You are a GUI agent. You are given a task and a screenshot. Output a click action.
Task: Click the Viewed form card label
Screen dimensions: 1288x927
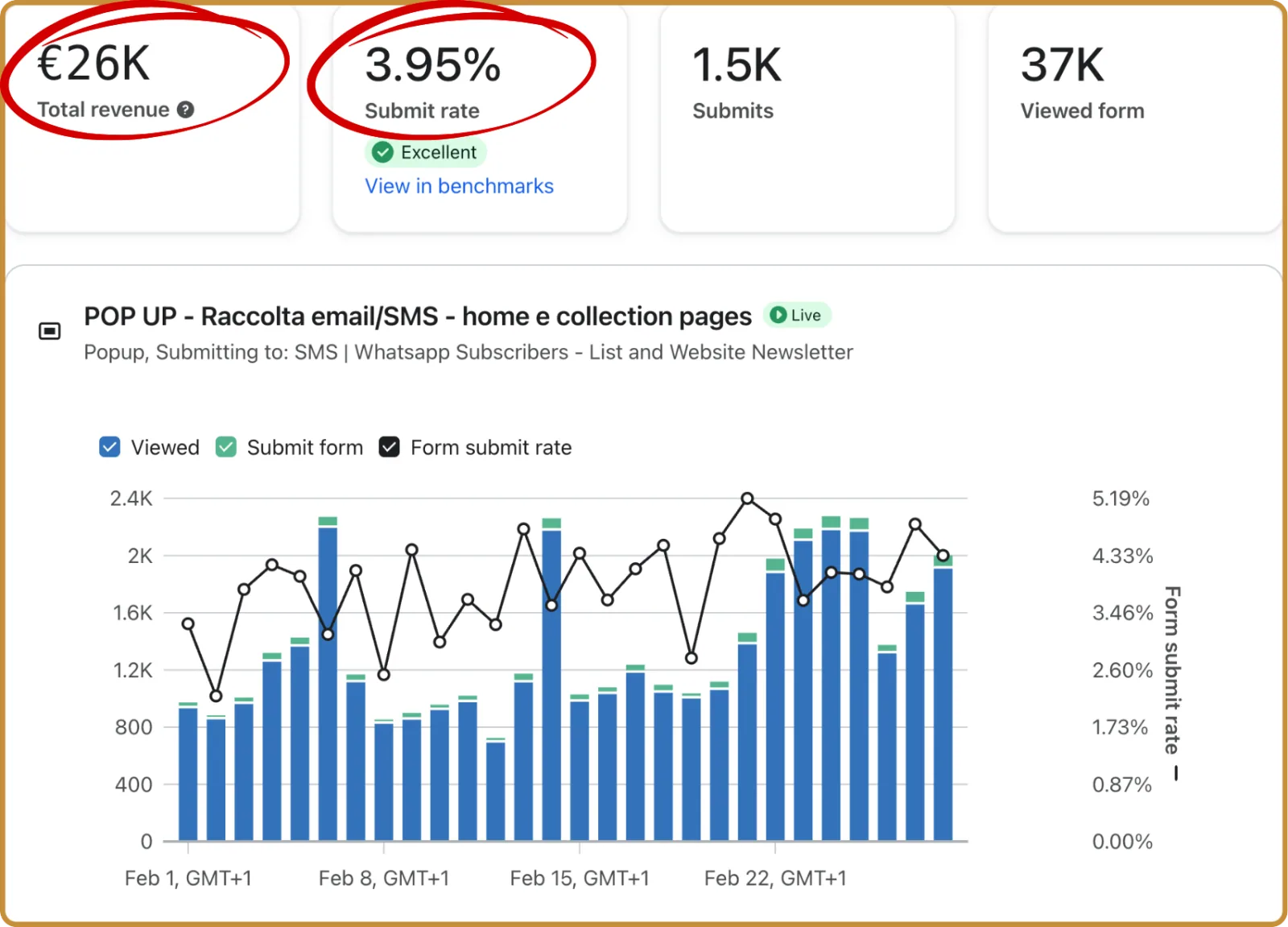pyautogui.click(x=1082, y=111)
